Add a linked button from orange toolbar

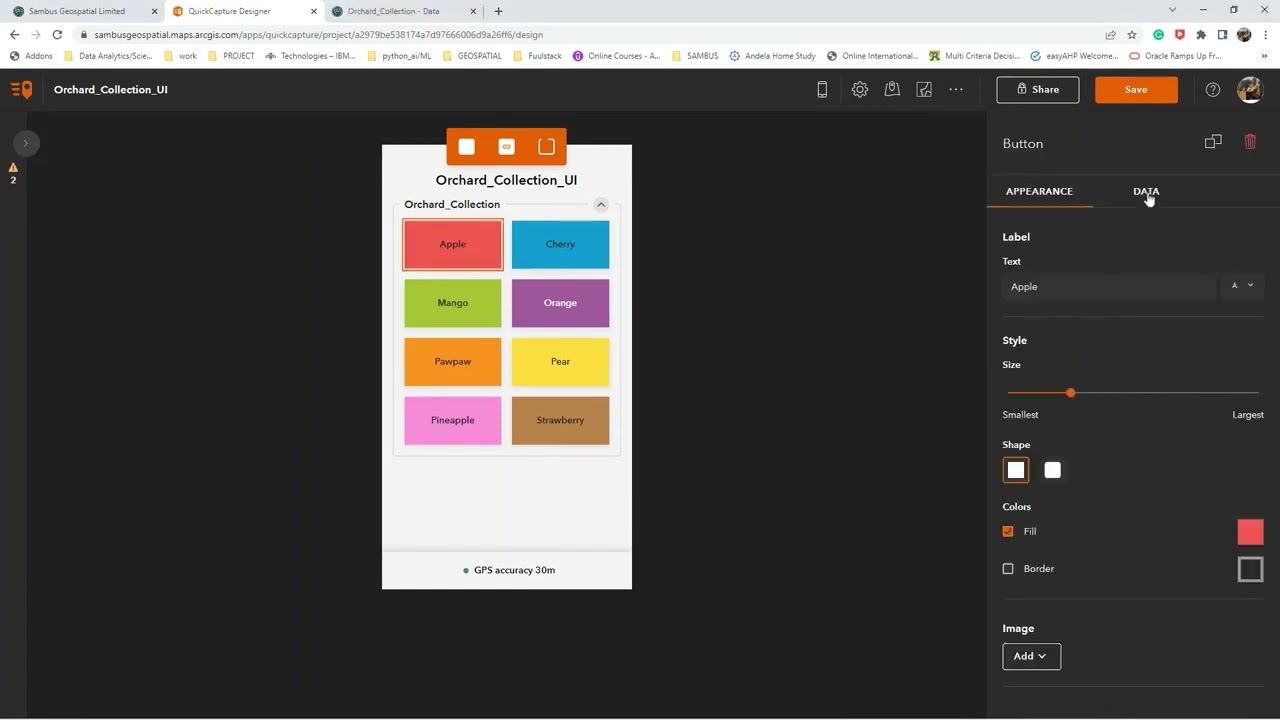tap(506, 147)
